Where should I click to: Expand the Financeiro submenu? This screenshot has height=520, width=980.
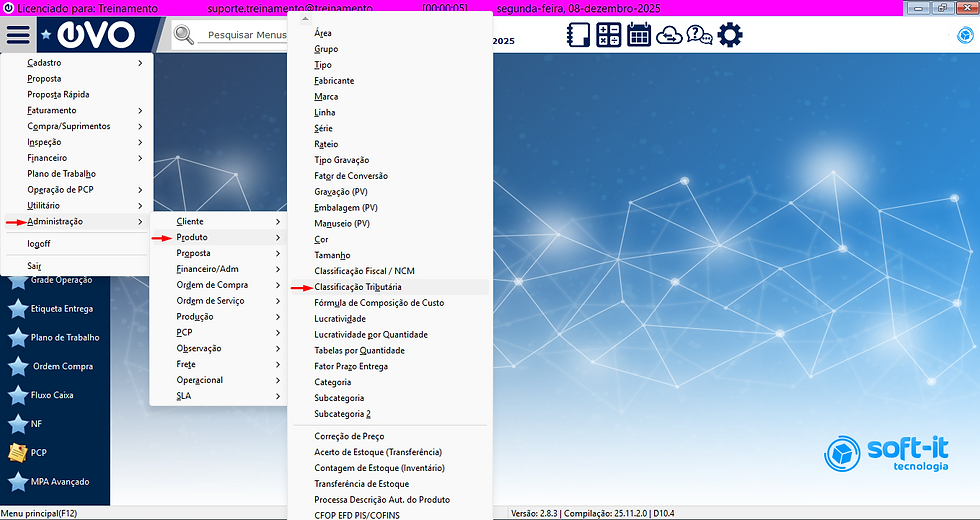(x=77, y=158)
